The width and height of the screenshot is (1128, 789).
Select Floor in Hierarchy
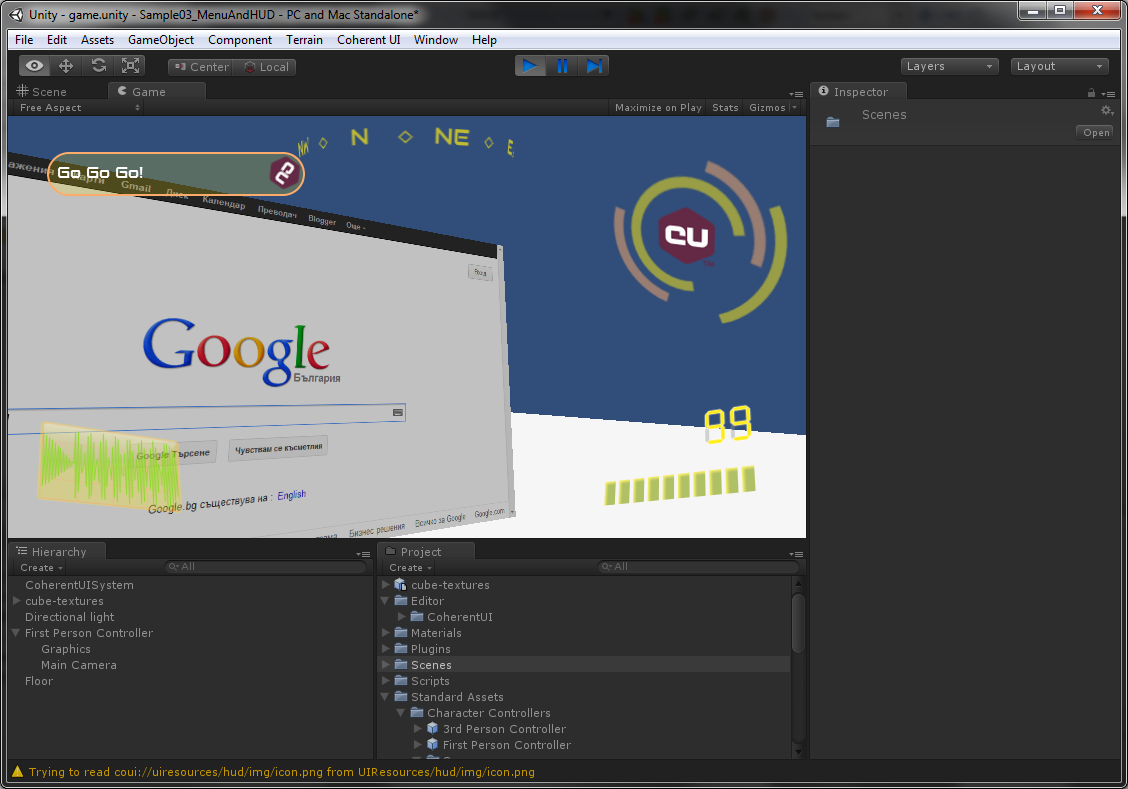click(x=39, y=681)
